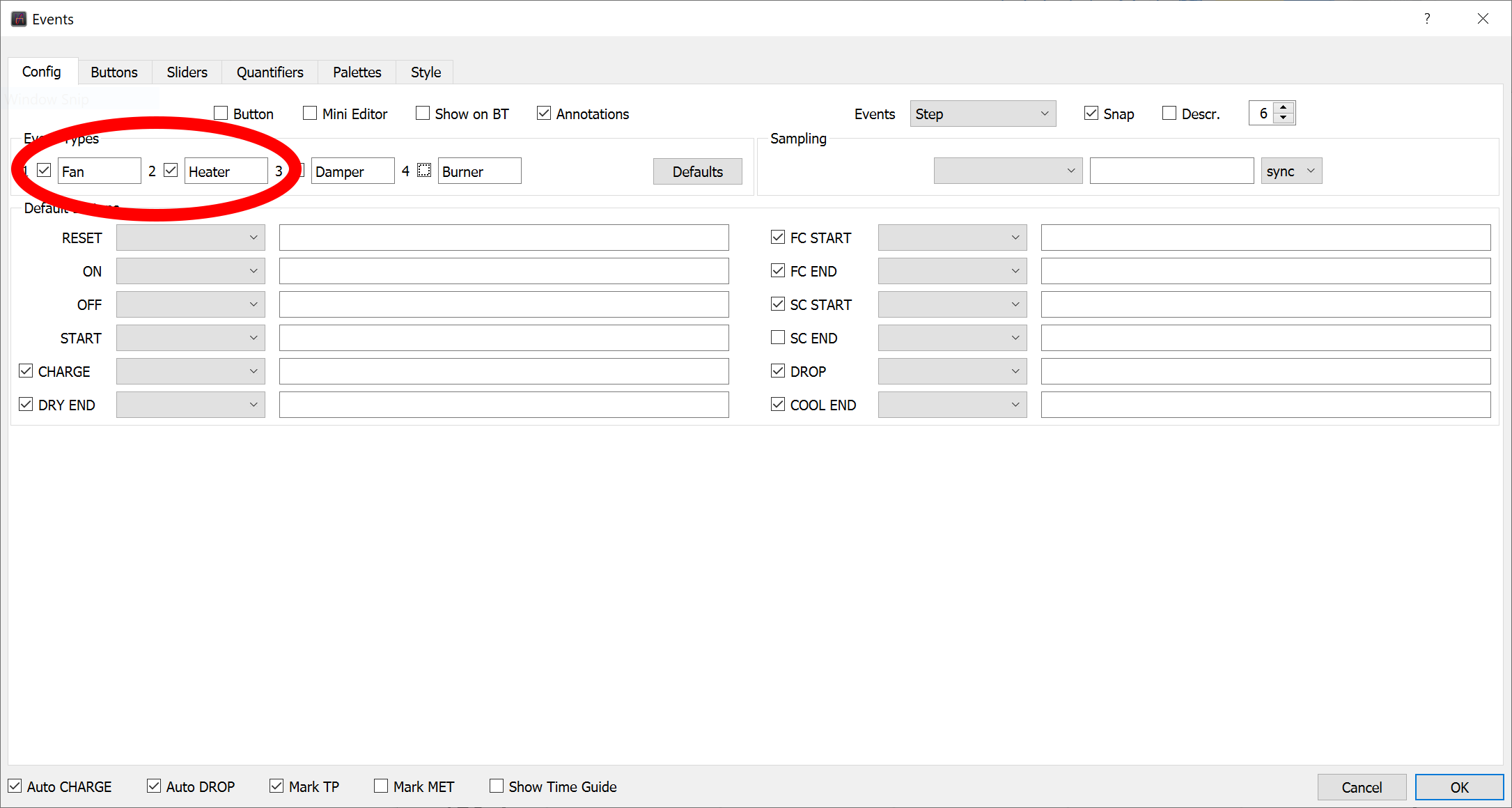The image size is (1512, 808).
Task: Open the RESET action dropdown
Action: pos(190,238)
